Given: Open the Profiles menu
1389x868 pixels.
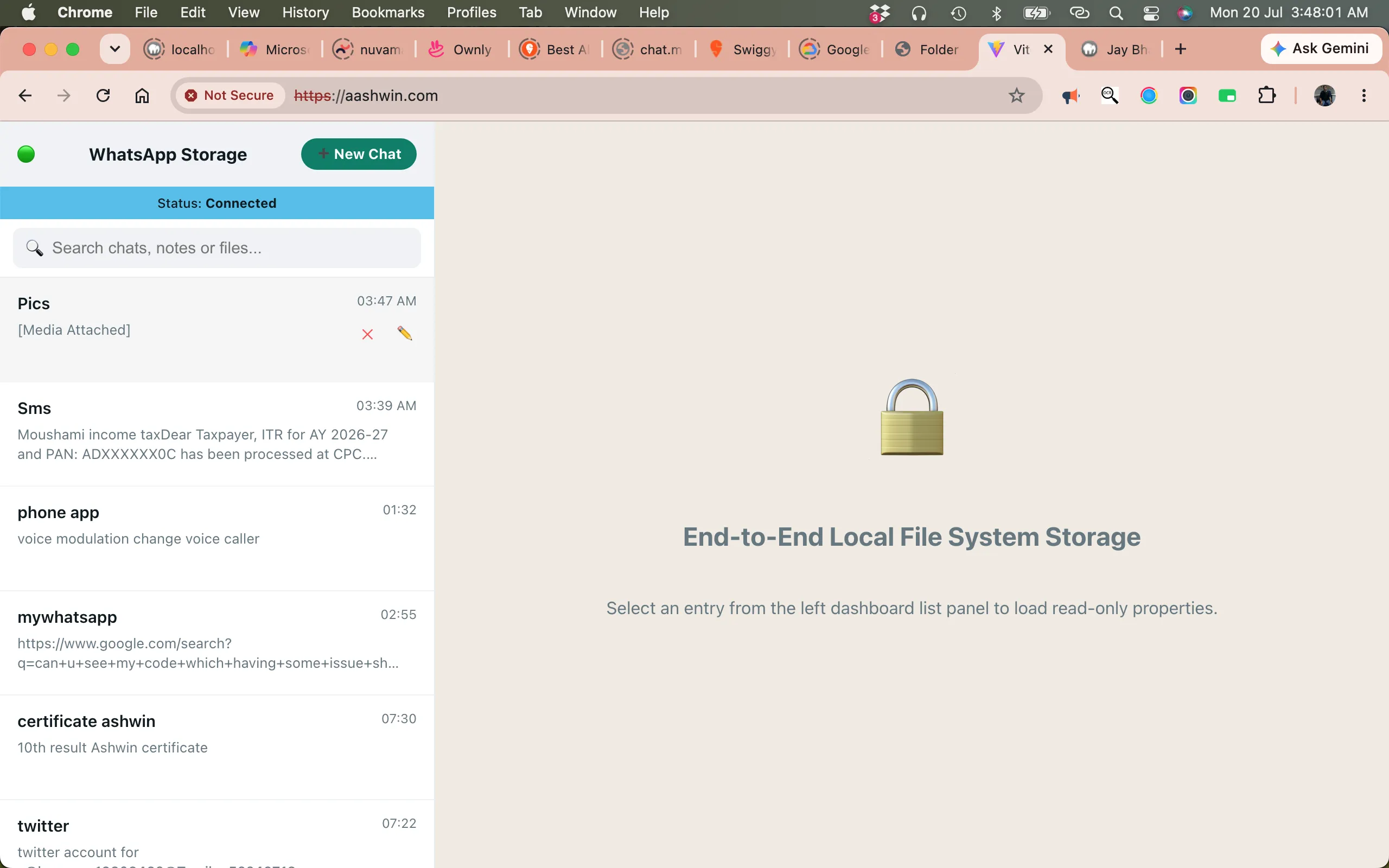Looking at the screenshot, I should (471, 12).
